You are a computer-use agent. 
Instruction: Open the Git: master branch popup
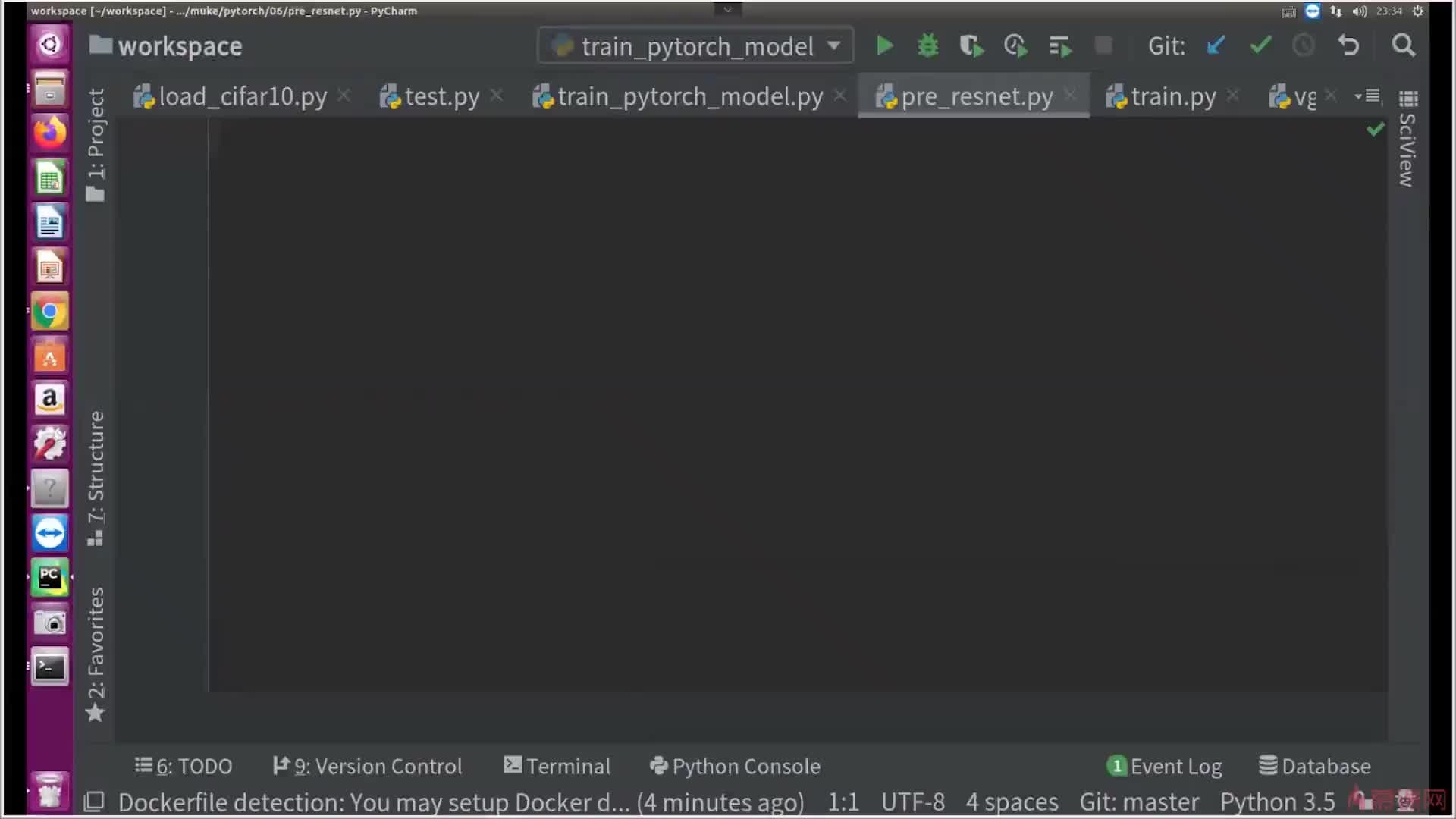(x=1139, y=802)
